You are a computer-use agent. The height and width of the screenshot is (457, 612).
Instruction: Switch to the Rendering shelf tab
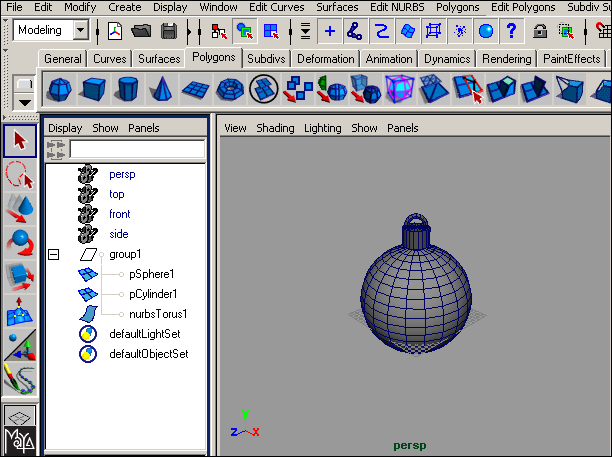point(507,59)
